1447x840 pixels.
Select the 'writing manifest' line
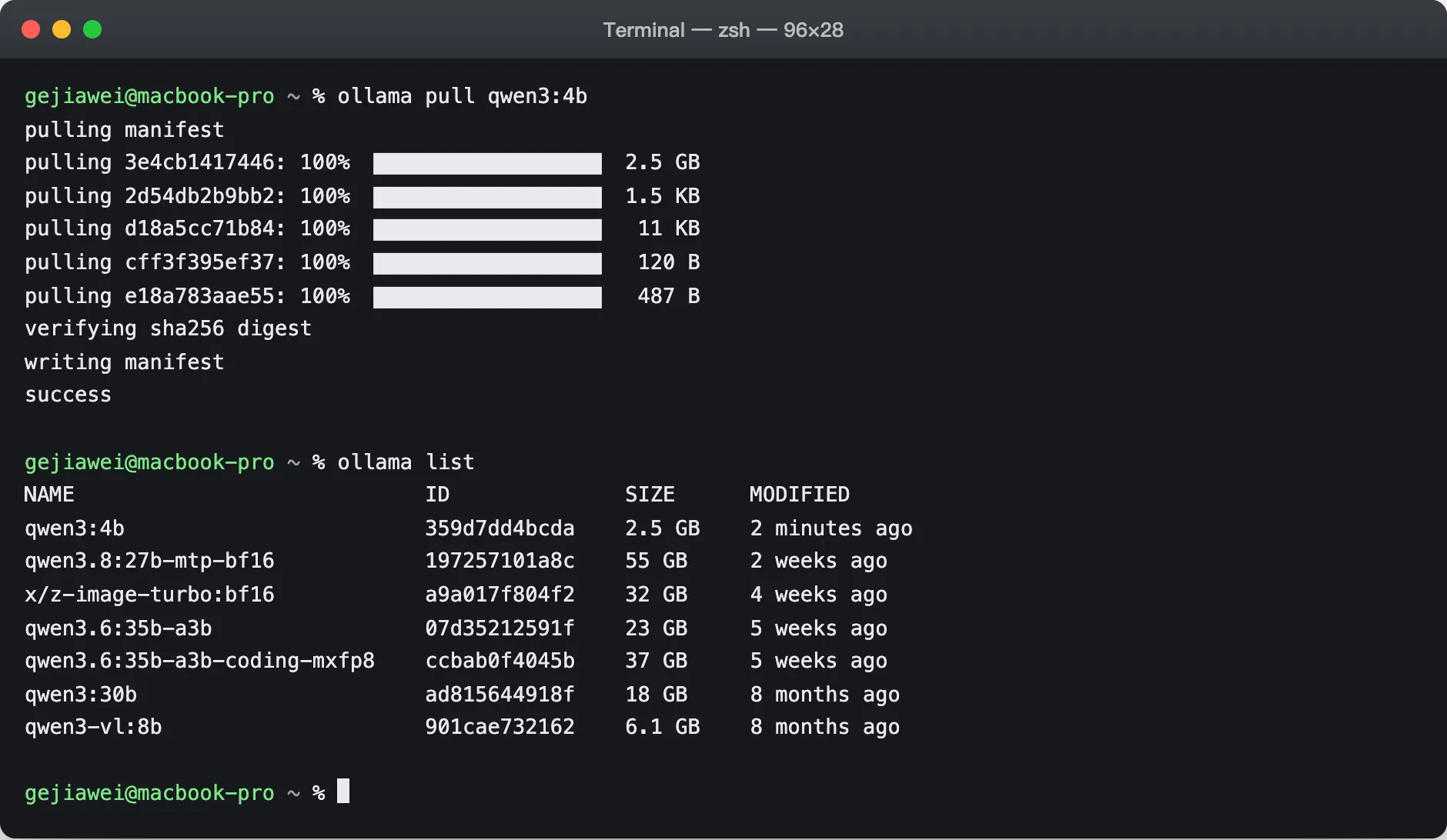click(x=124, y=362)
